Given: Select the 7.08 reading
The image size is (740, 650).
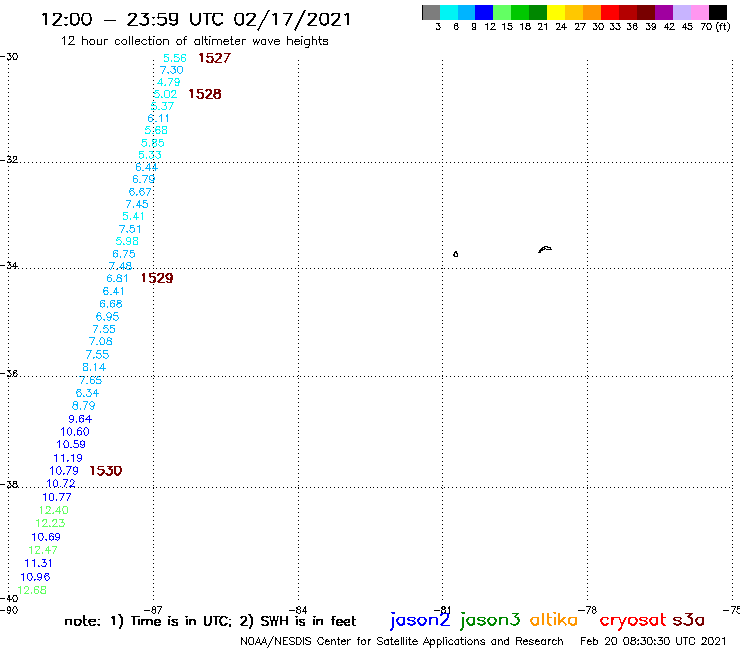Looking at the screenshot, I should (101, 341).
